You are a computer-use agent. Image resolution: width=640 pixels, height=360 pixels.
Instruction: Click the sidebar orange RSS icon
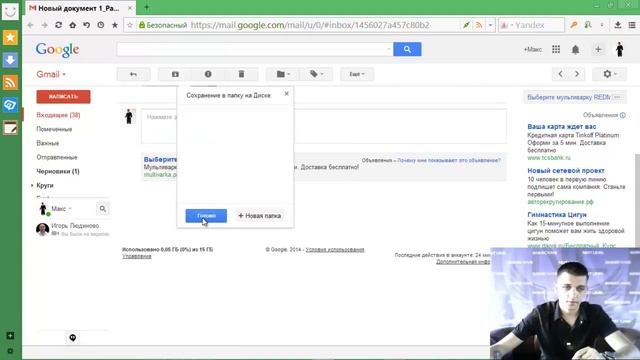pos(10,82)
